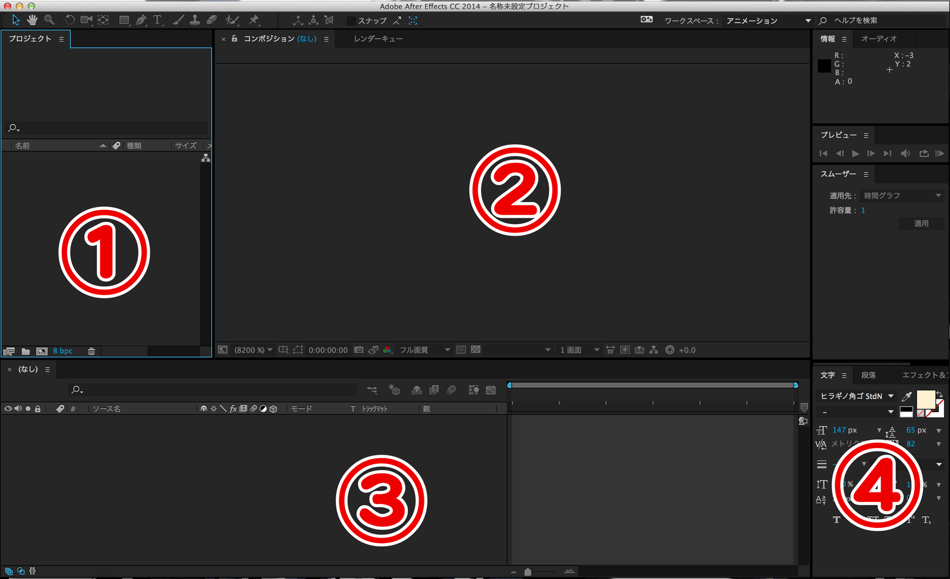Switch to the オーディオ tab

click(879, 39)
